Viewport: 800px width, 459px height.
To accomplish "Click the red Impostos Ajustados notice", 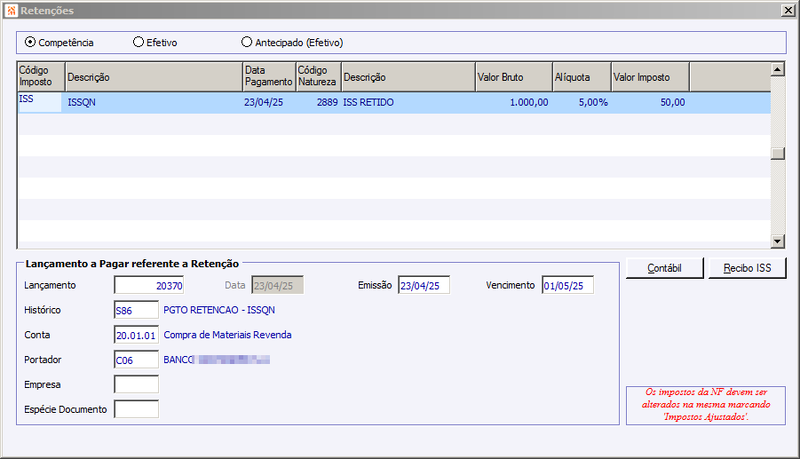I will [x=706, y=404].
